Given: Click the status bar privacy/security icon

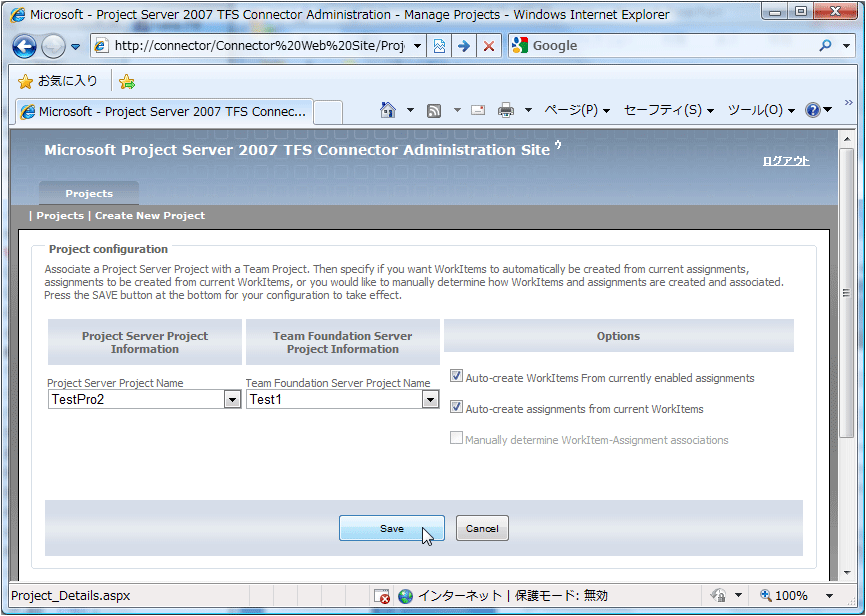Looking at the screenshot, I should point(719,596).
